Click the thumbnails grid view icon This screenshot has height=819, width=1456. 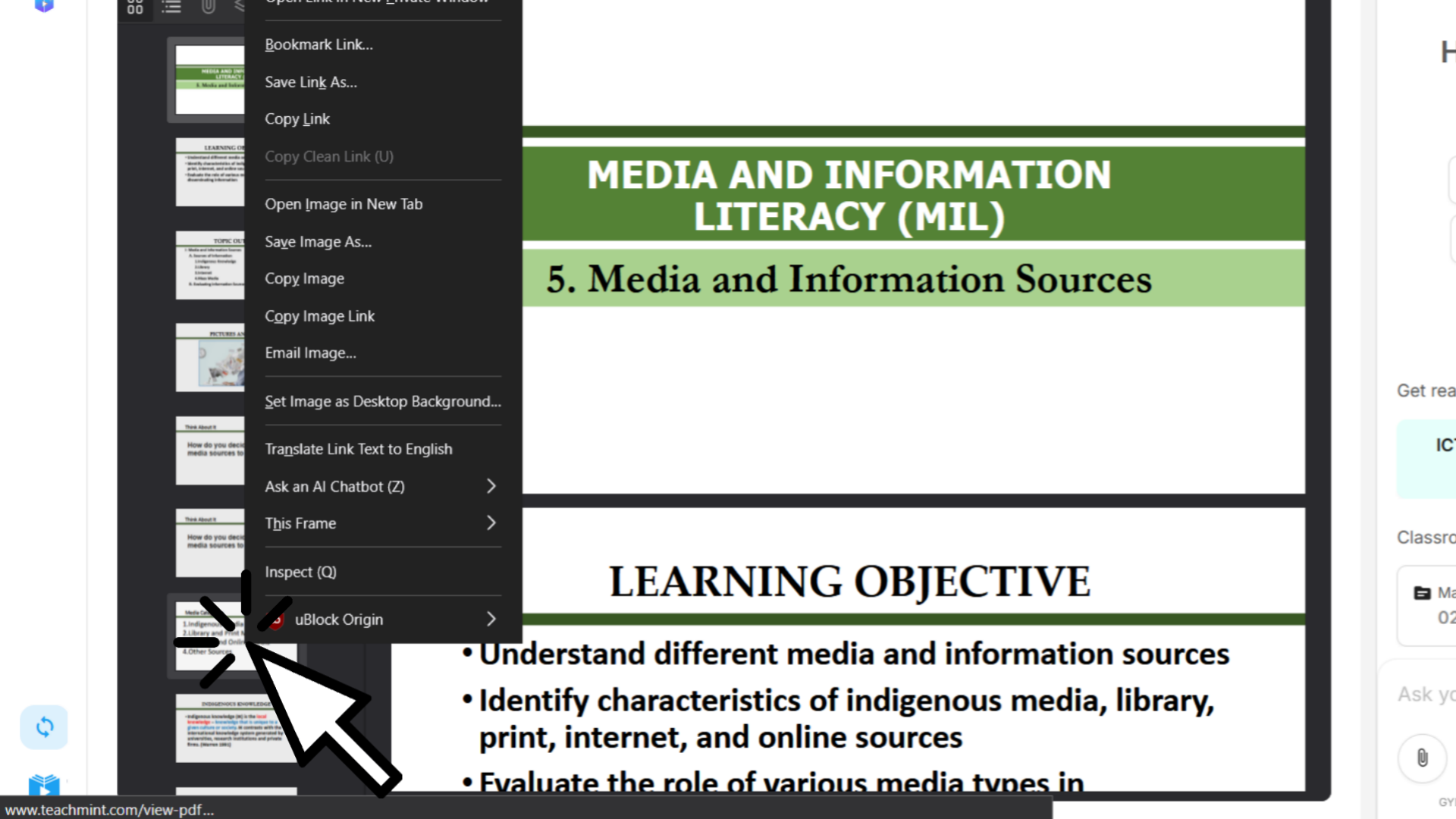click(135, 7)
